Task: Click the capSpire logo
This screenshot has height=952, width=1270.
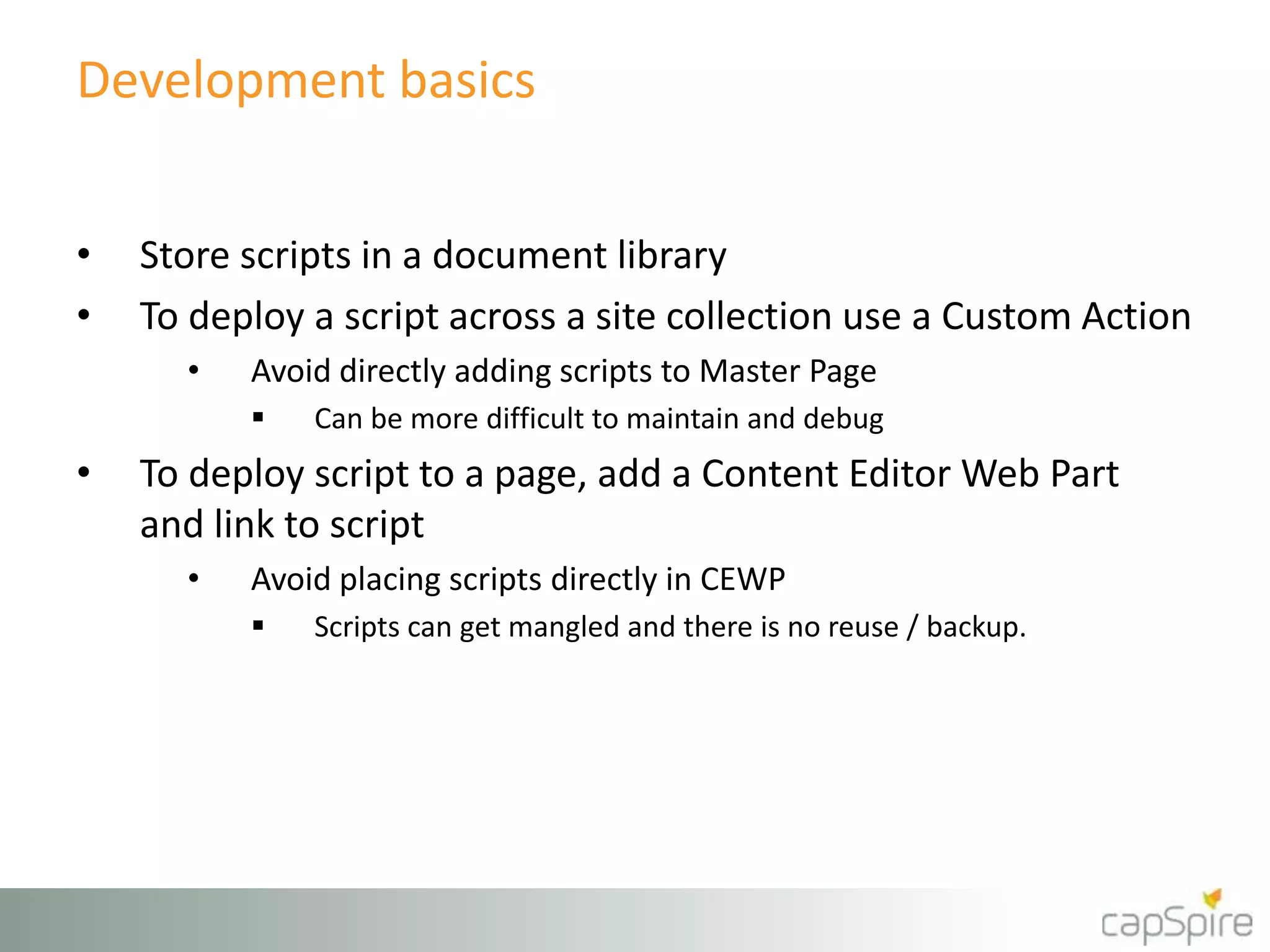Action: click(1176, 916)
